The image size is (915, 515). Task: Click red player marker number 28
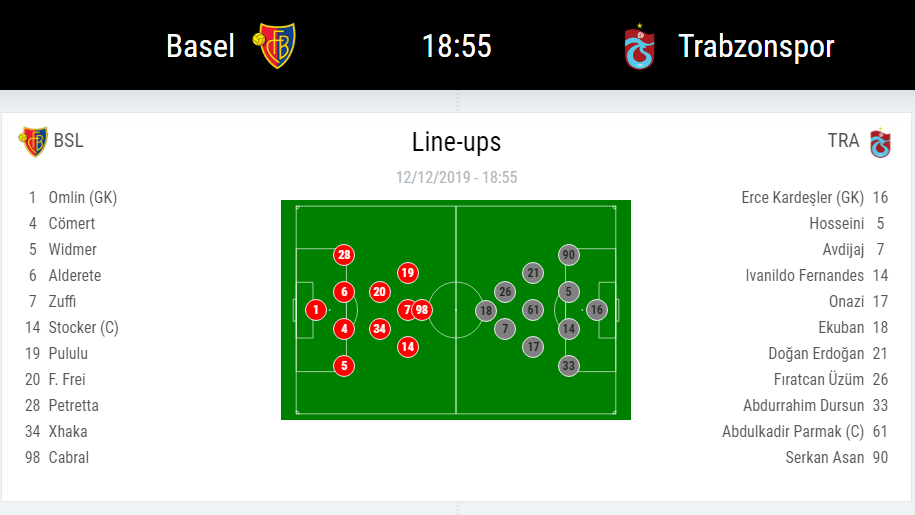tap(344, 255)
